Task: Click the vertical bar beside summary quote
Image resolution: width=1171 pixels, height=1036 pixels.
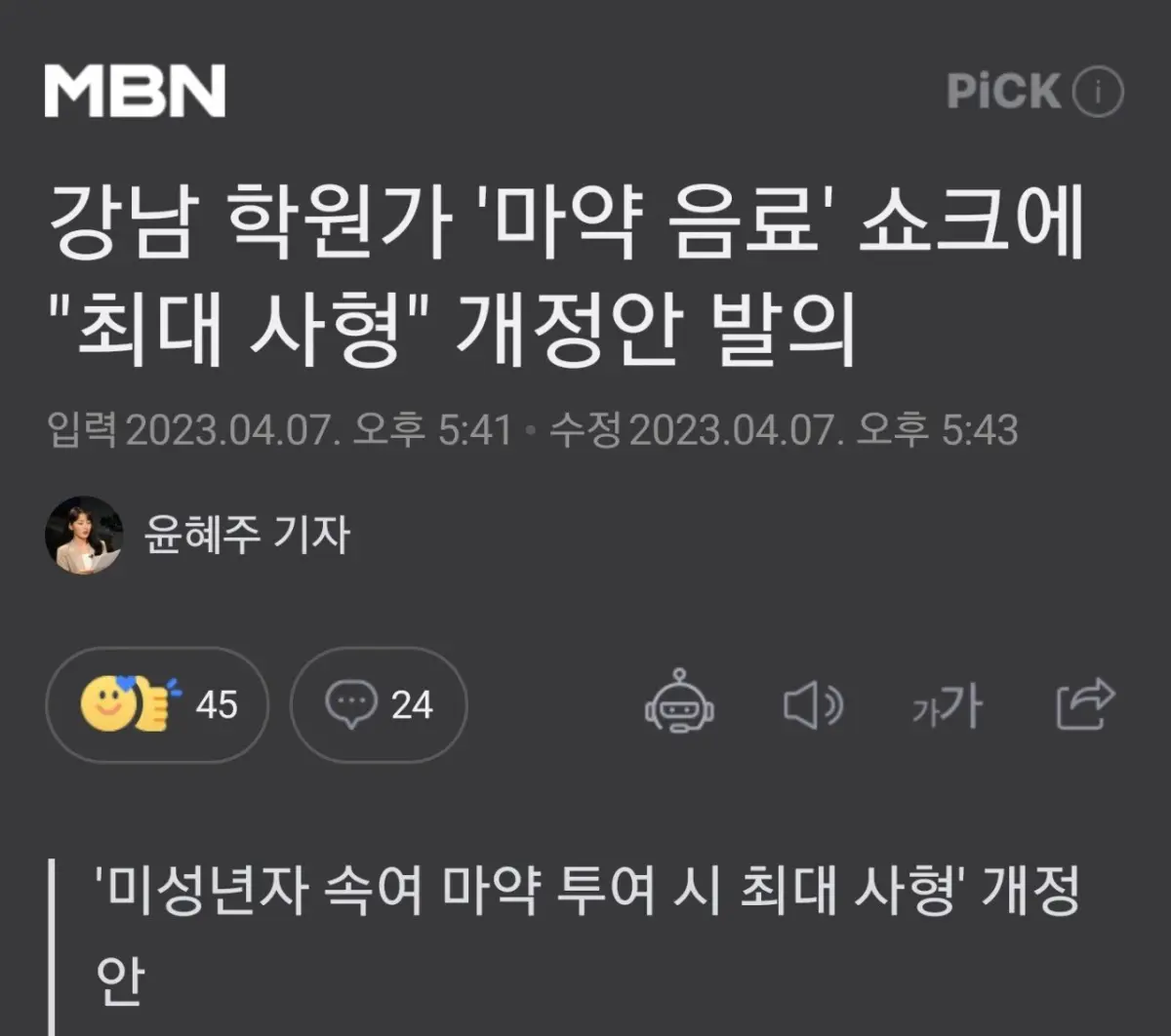Action: tap(51, 947)
